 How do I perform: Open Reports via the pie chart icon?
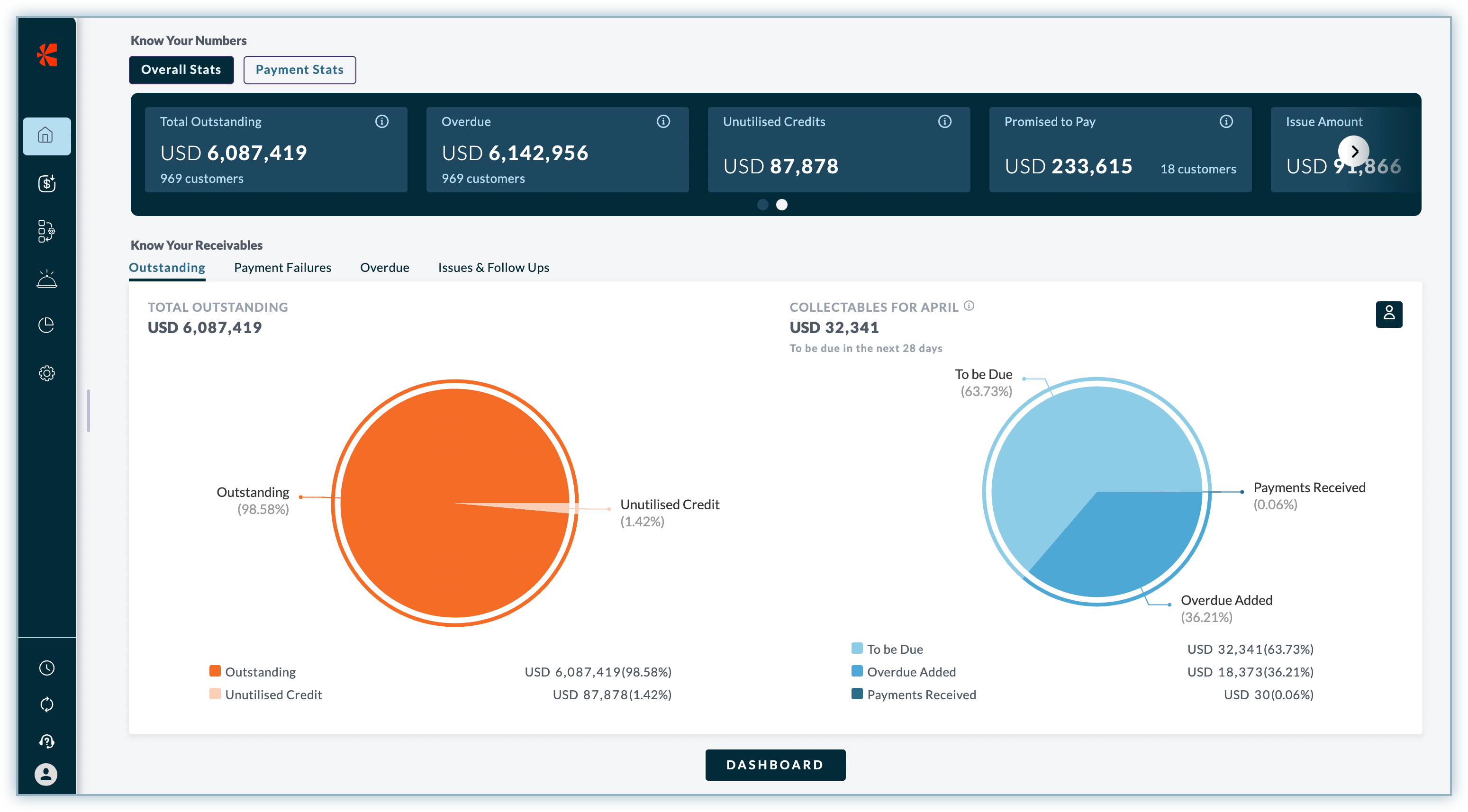pos(46,325)
